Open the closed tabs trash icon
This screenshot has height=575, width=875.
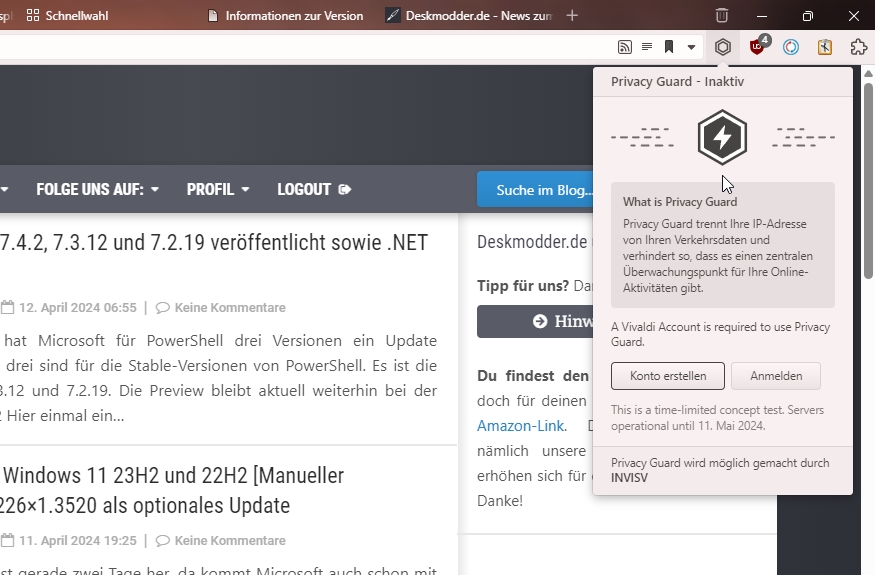point(722,16)
